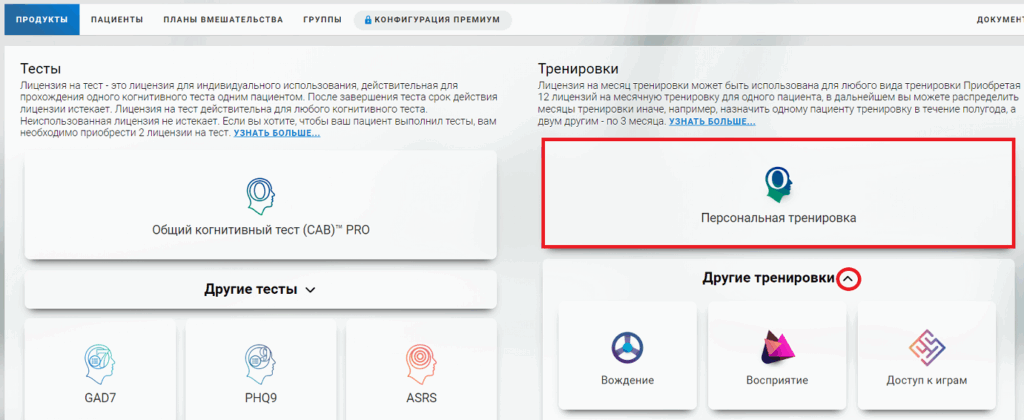Expand the Другие тесты chevron
Screen dimensions: 1024x420
(x=310, y=290)
